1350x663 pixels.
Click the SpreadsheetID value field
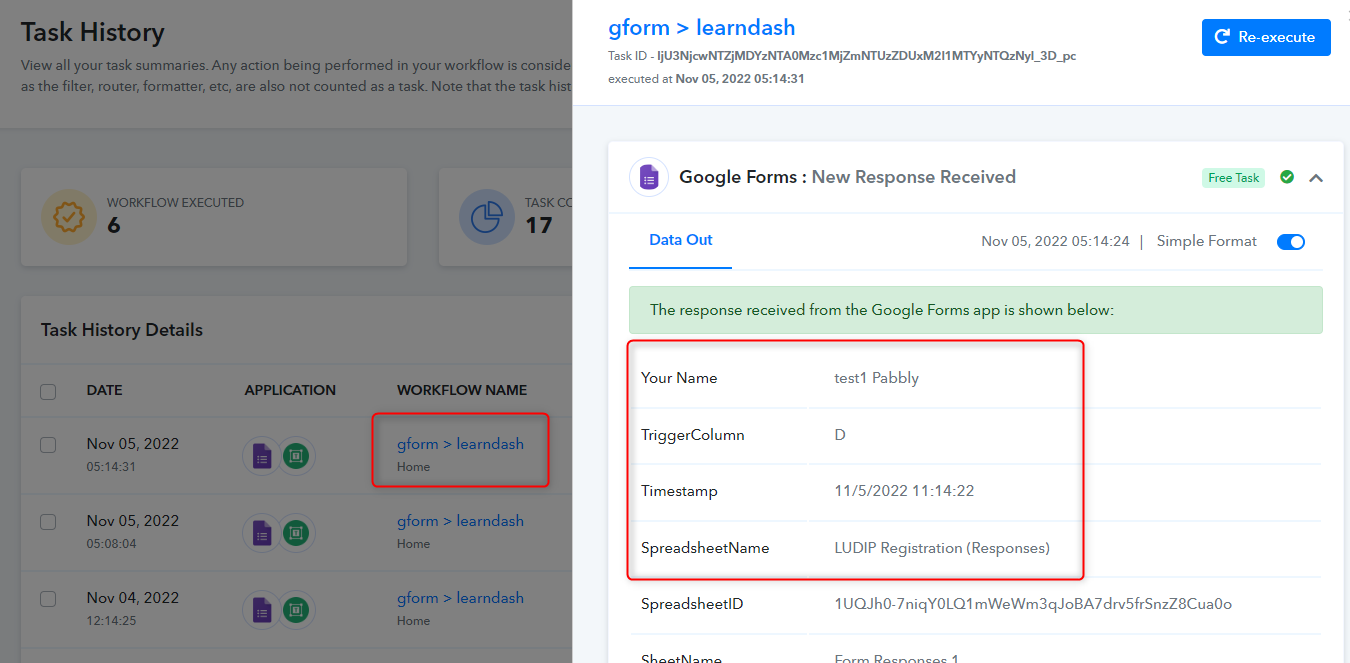tap(1033, 604)
